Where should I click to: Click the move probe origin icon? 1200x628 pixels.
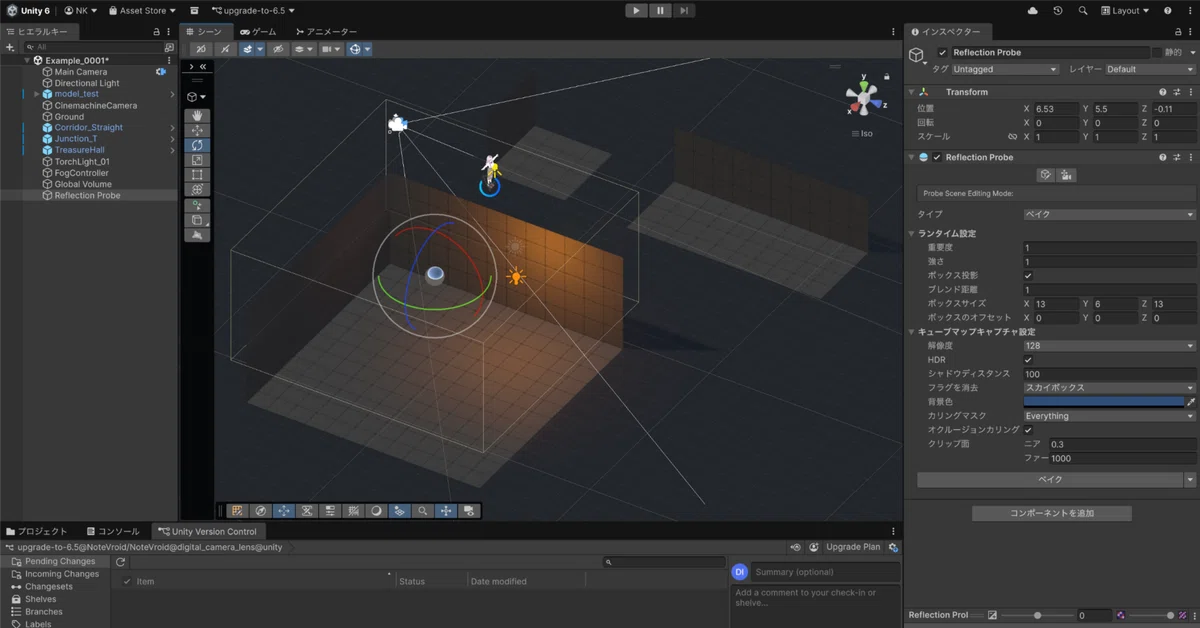[1066, 175]
